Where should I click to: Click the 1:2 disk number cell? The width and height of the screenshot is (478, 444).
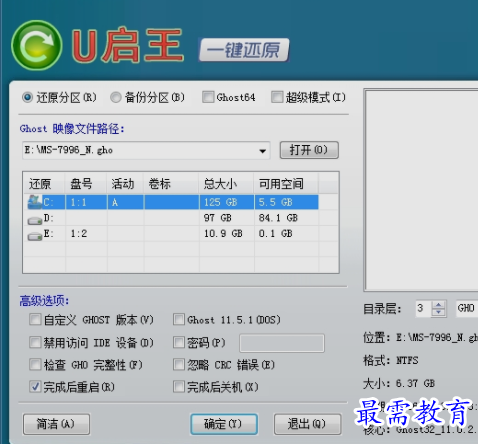[x=86, y=233]
